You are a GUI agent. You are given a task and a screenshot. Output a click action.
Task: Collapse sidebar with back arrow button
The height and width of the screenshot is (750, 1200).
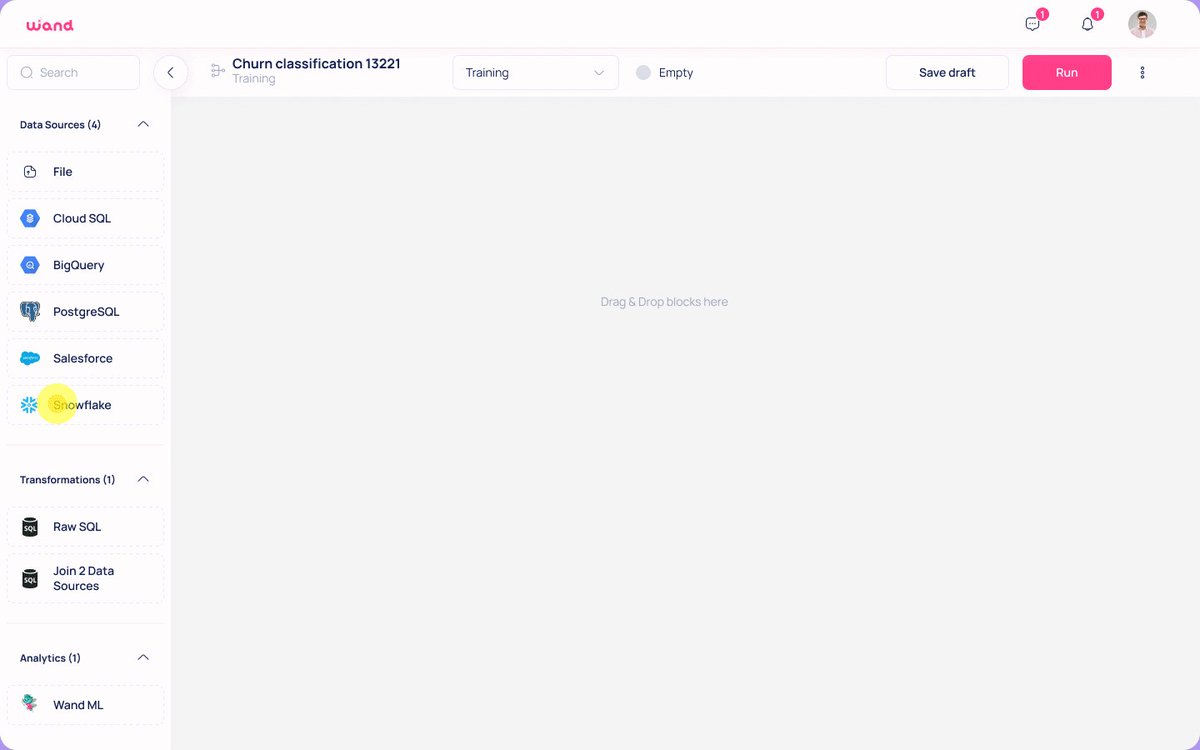[170, 73]
